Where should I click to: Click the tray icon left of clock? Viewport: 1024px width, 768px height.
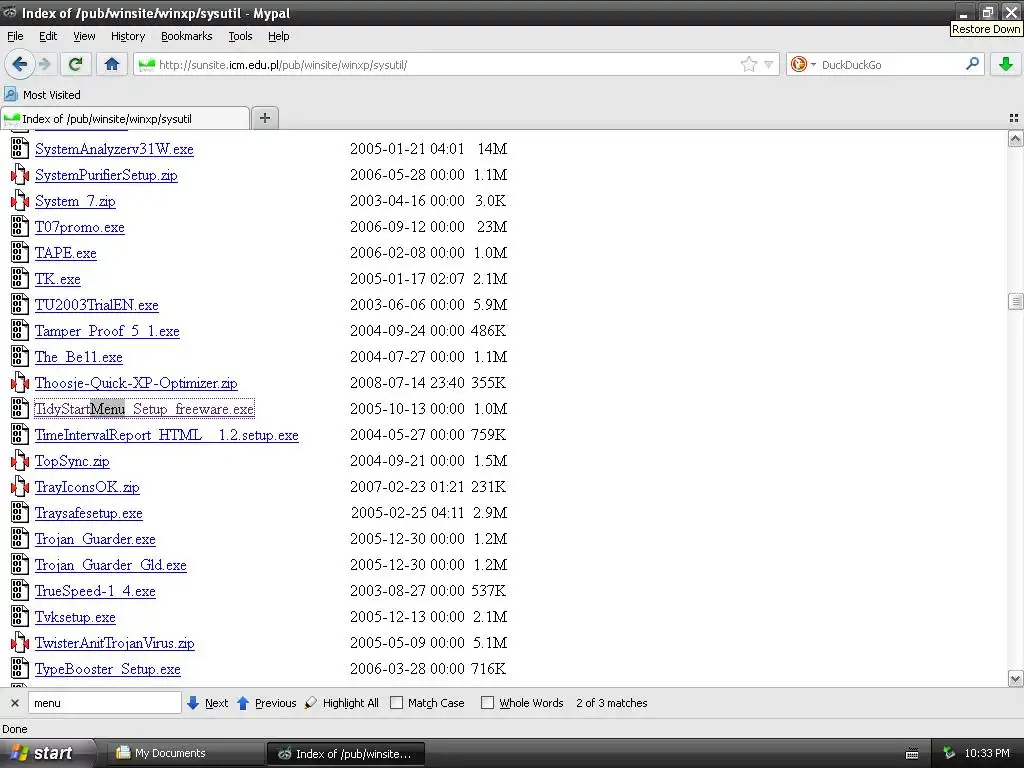949,753
